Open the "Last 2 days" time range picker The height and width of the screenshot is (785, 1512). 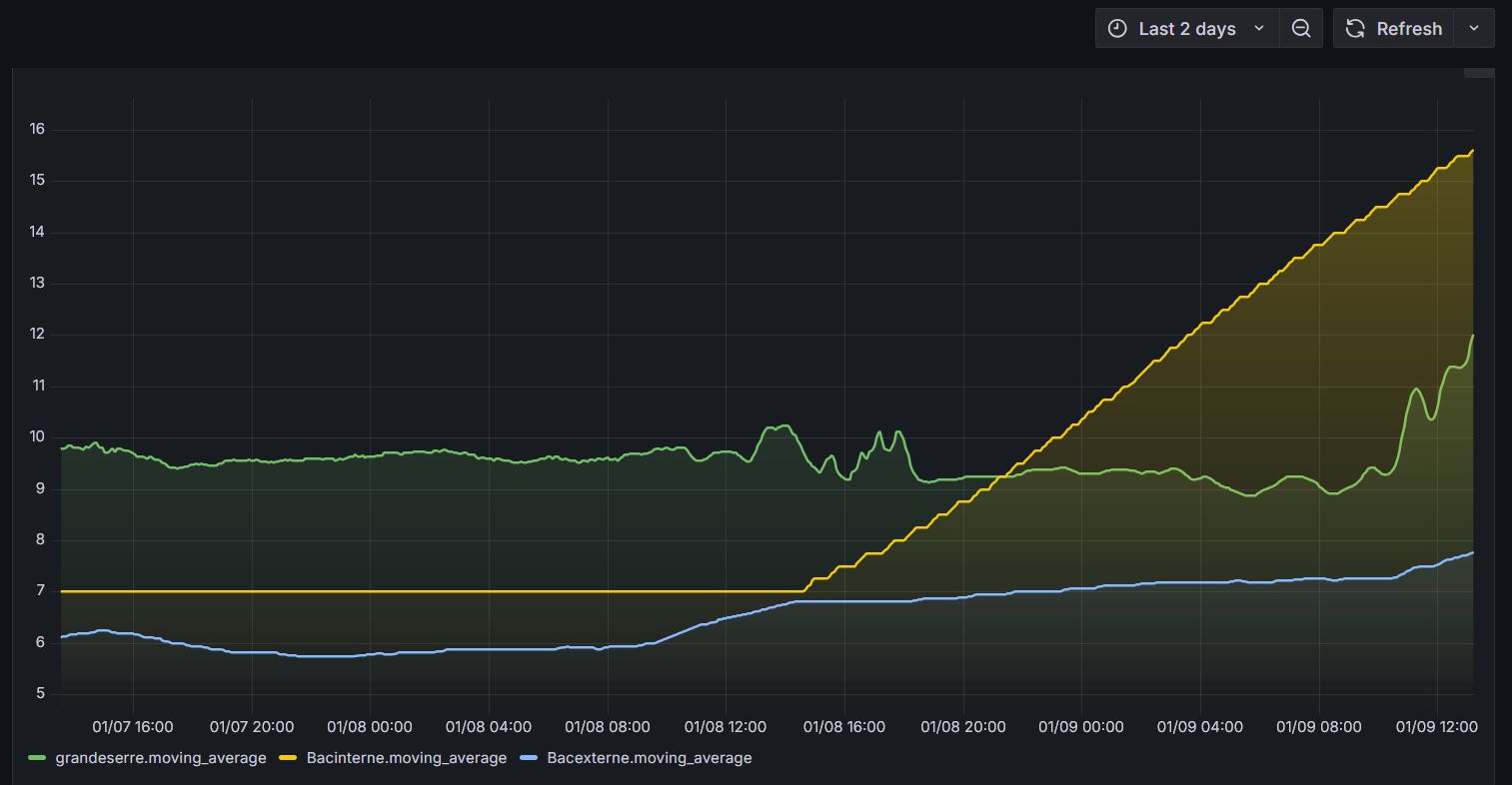(1186, 29)
